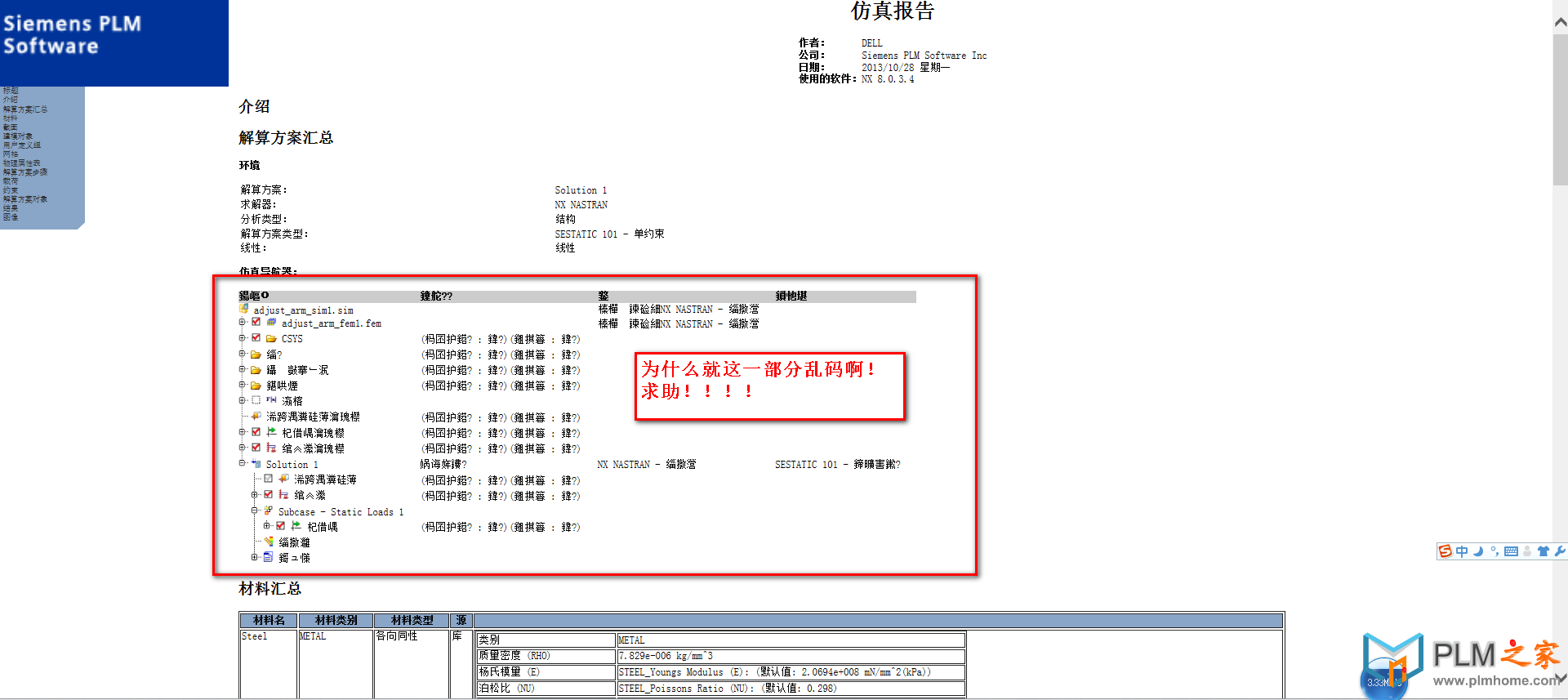Click the 7.829e-006 kg/mm^3 density value
1568x700 pixels.
[665, 655]
